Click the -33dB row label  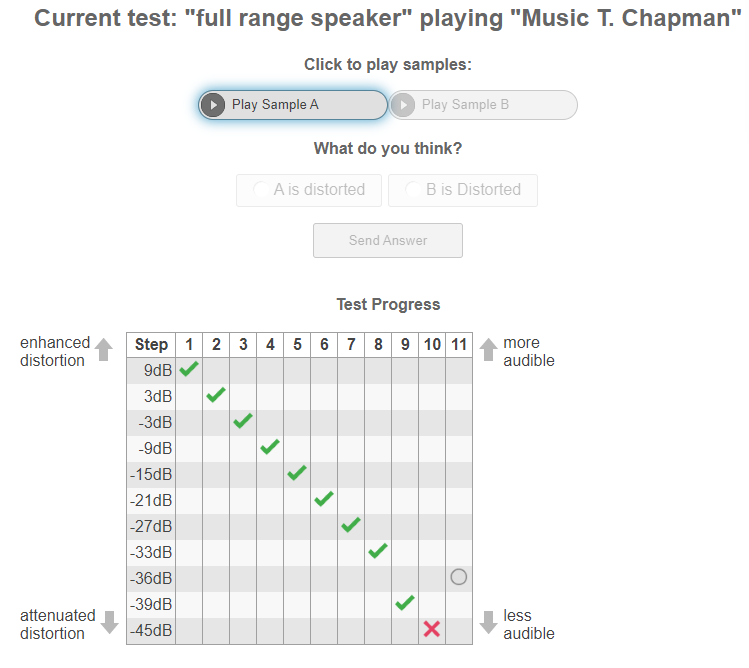point(151,552)
